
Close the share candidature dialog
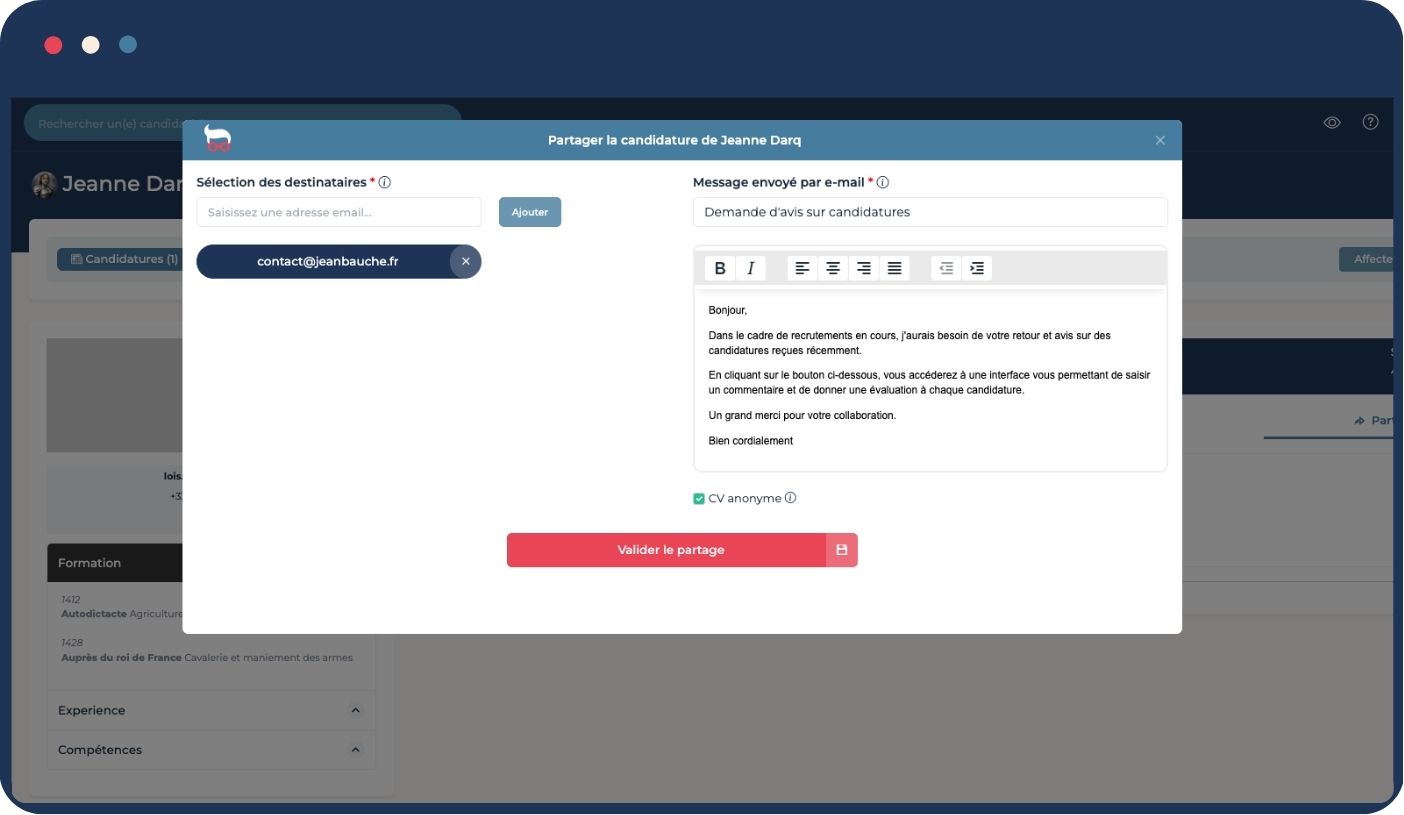click(x=1160, y=140)
